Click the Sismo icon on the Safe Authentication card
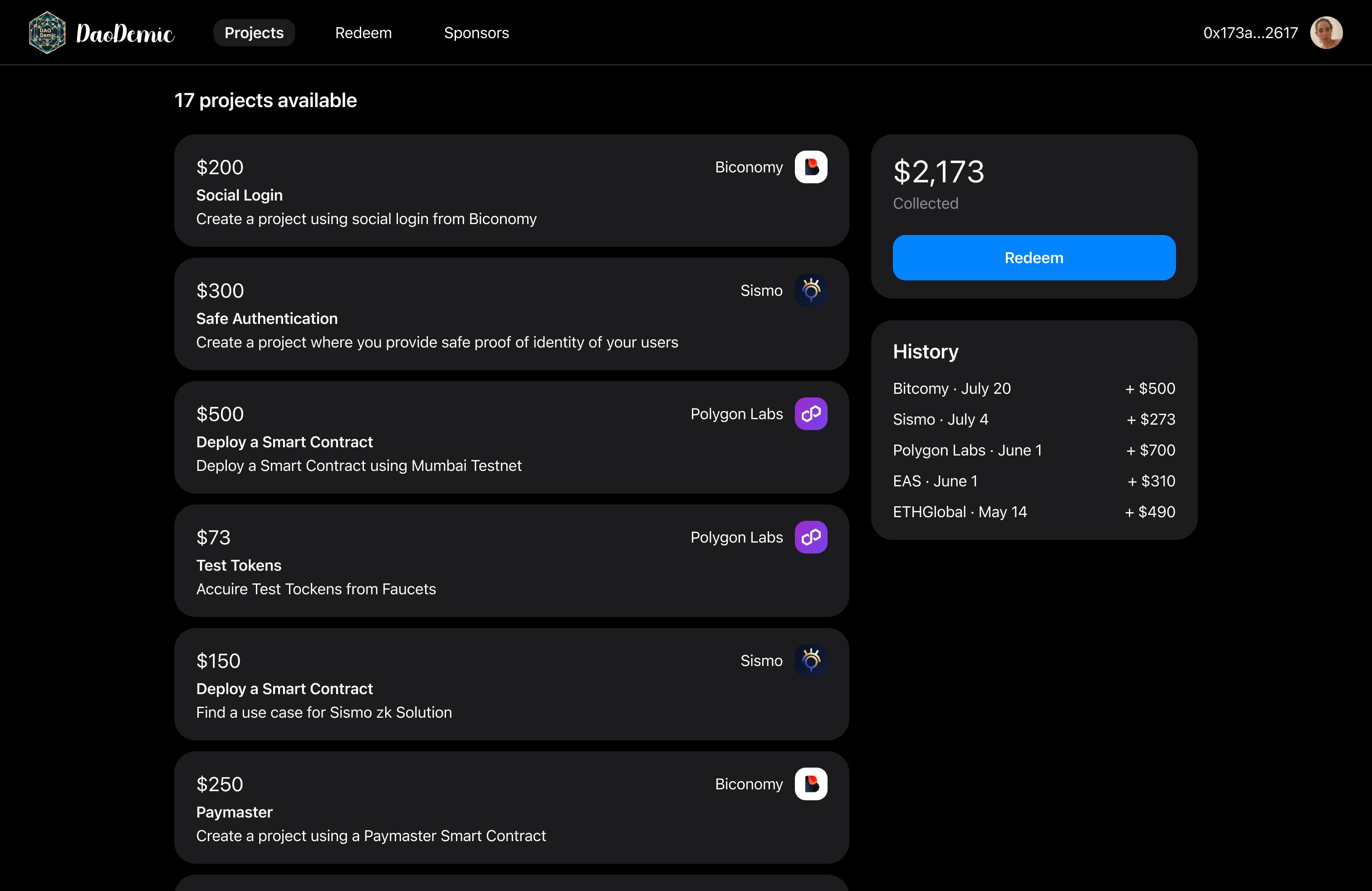Viewport: 1372px width, 891px height. pos(810,290)
